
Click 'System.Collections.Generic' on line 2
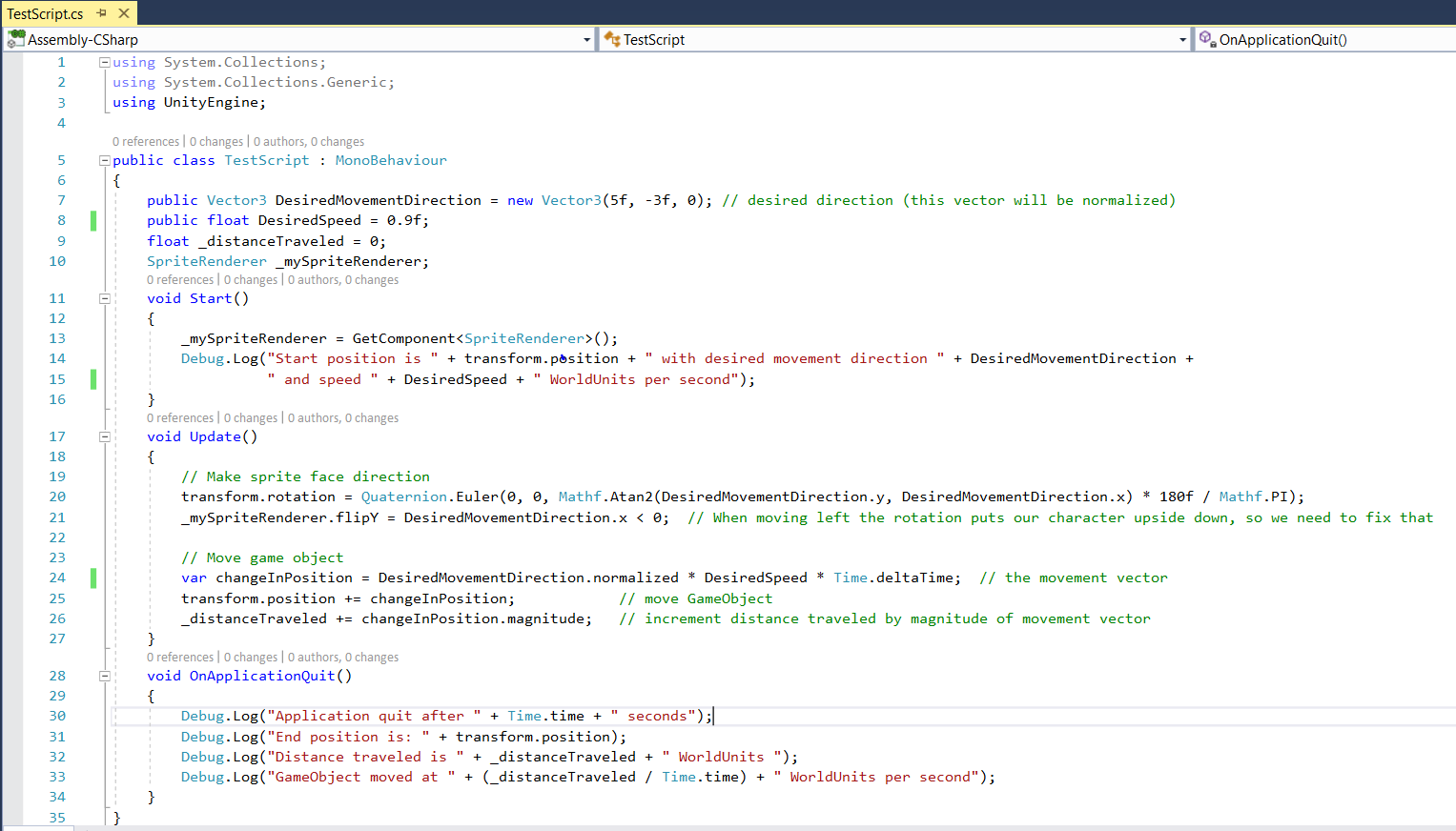point(276,82)
